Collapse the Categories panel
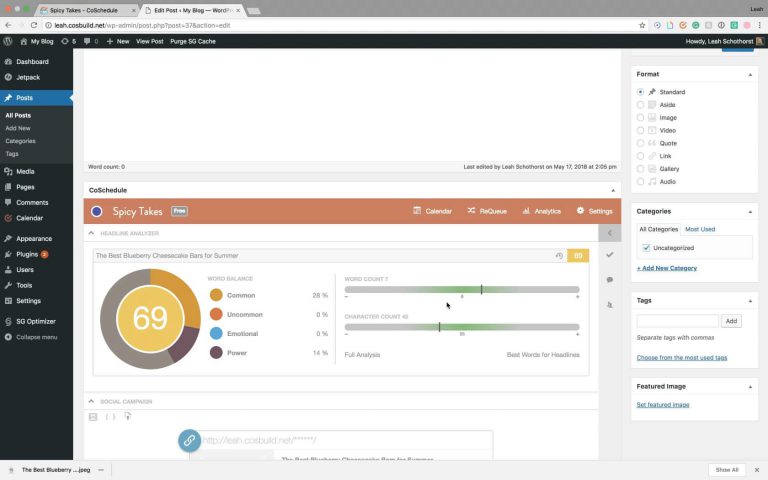Image resolution: width=768 pixels, height=480 pixels. (750, 212)
